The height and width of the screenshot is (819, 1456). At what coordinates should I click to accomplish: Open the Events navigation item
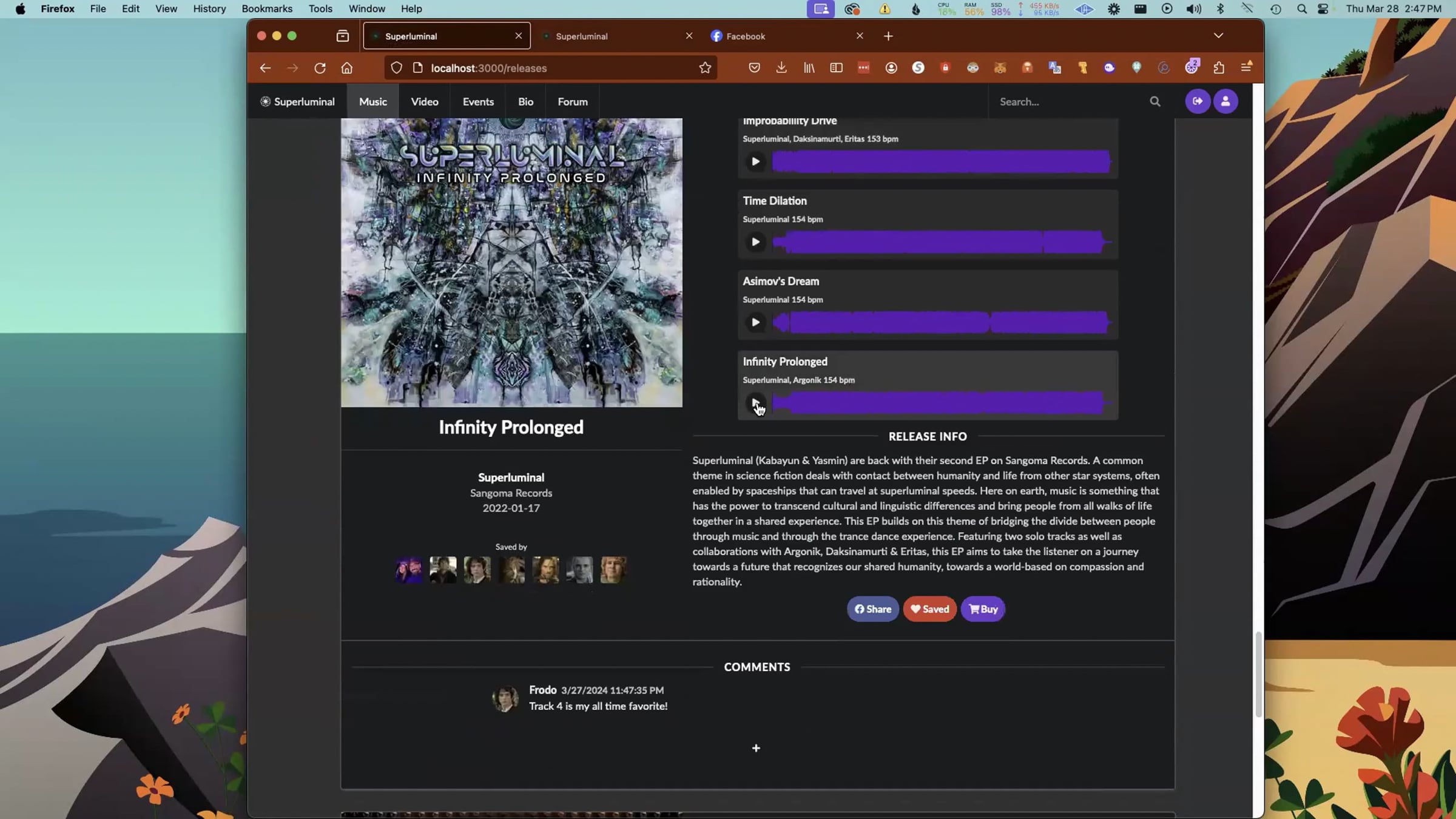(x=478, y=102)
